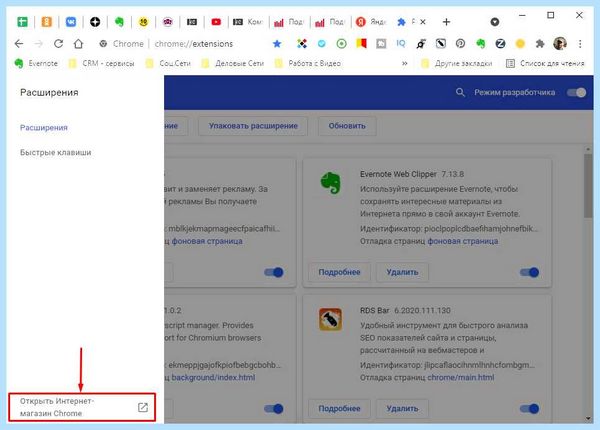600x430 pixels.
Task: Select Быстрые клавиши in side menu
Action: [x=55, y=152]
